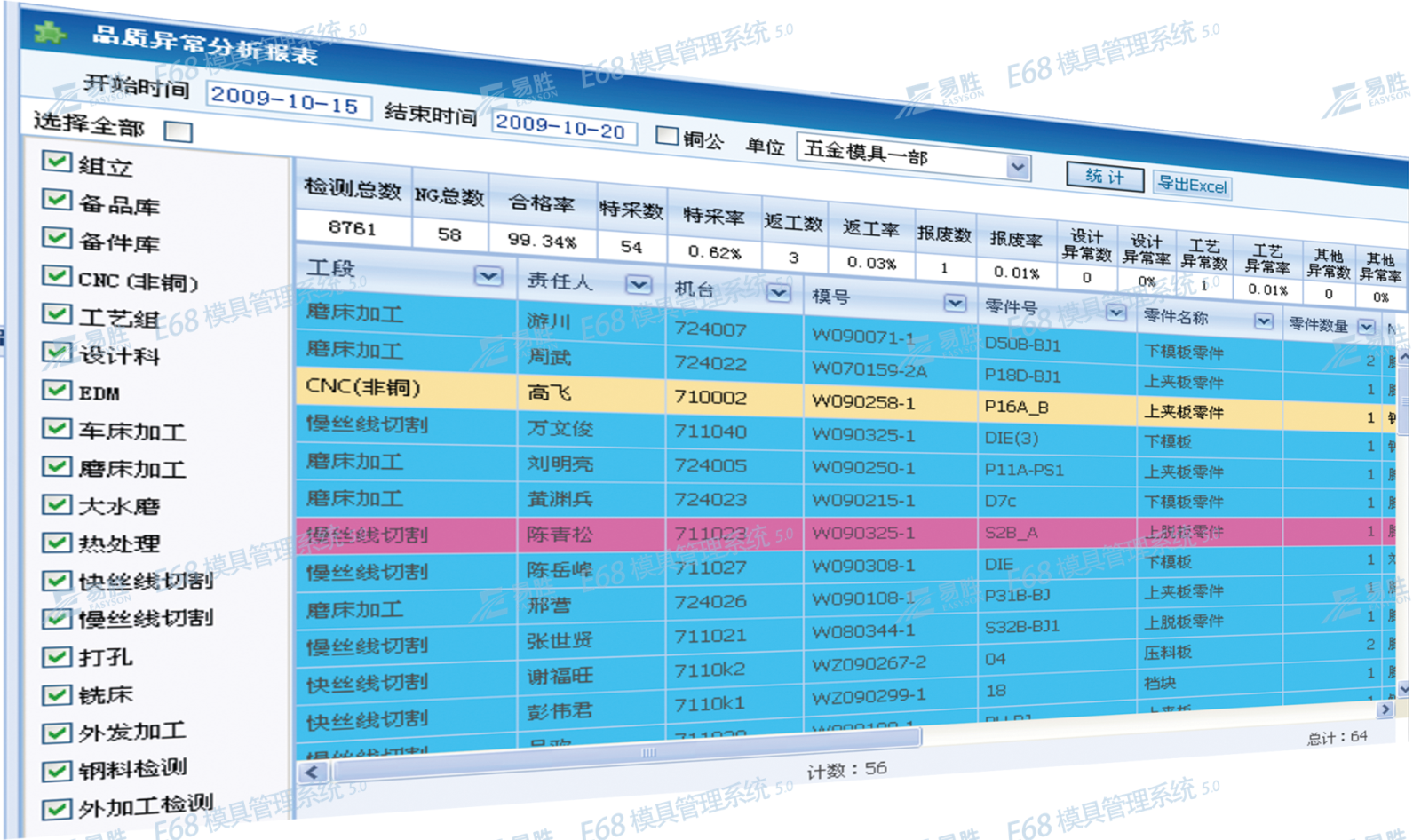This screenshot has width=1421, height=840.
Task: Click mold number W090250-1
Action: [x=863, y=467]
